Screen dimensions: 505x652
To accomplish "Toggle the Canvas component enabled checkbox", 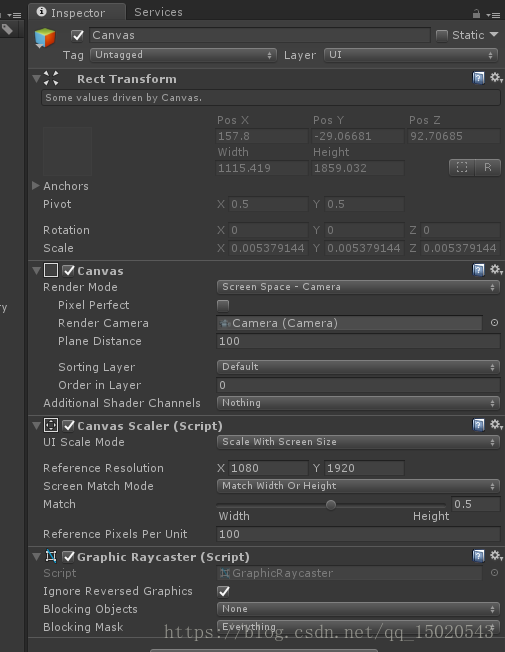I will [x=69, y=271].
